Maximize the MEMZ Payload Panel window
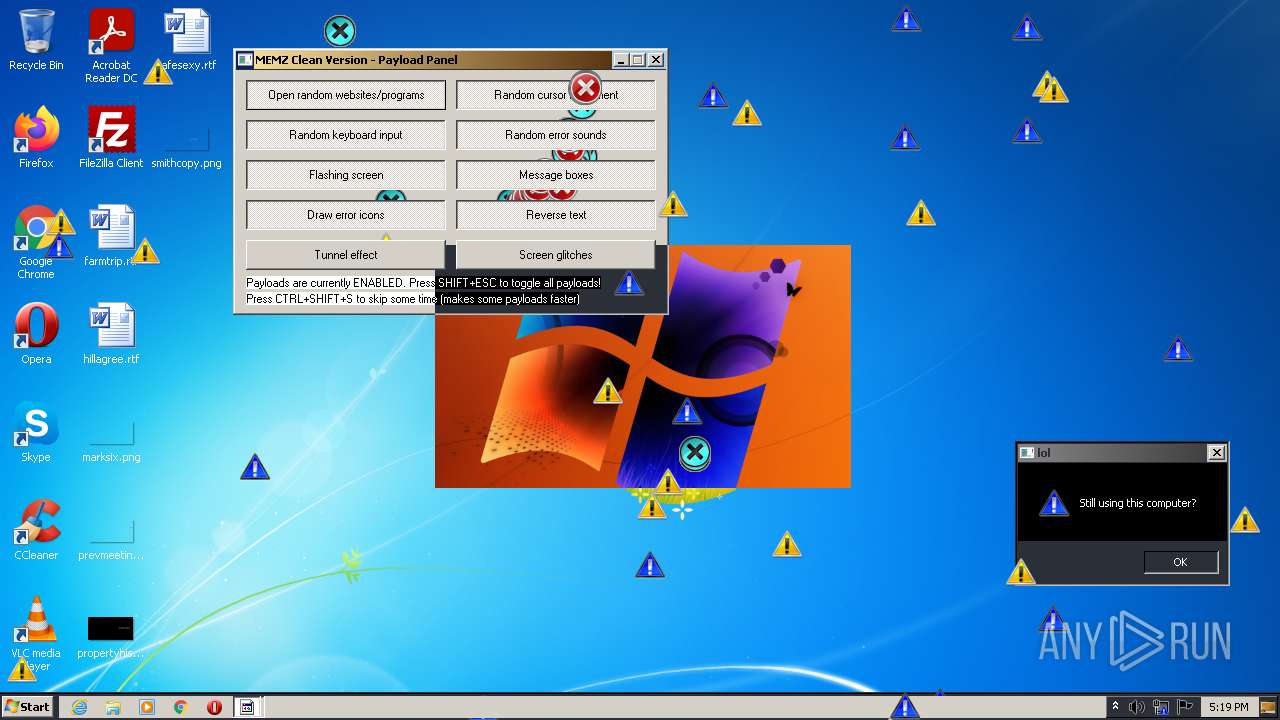Screen dimensions: 1280x720 (638, 60)
